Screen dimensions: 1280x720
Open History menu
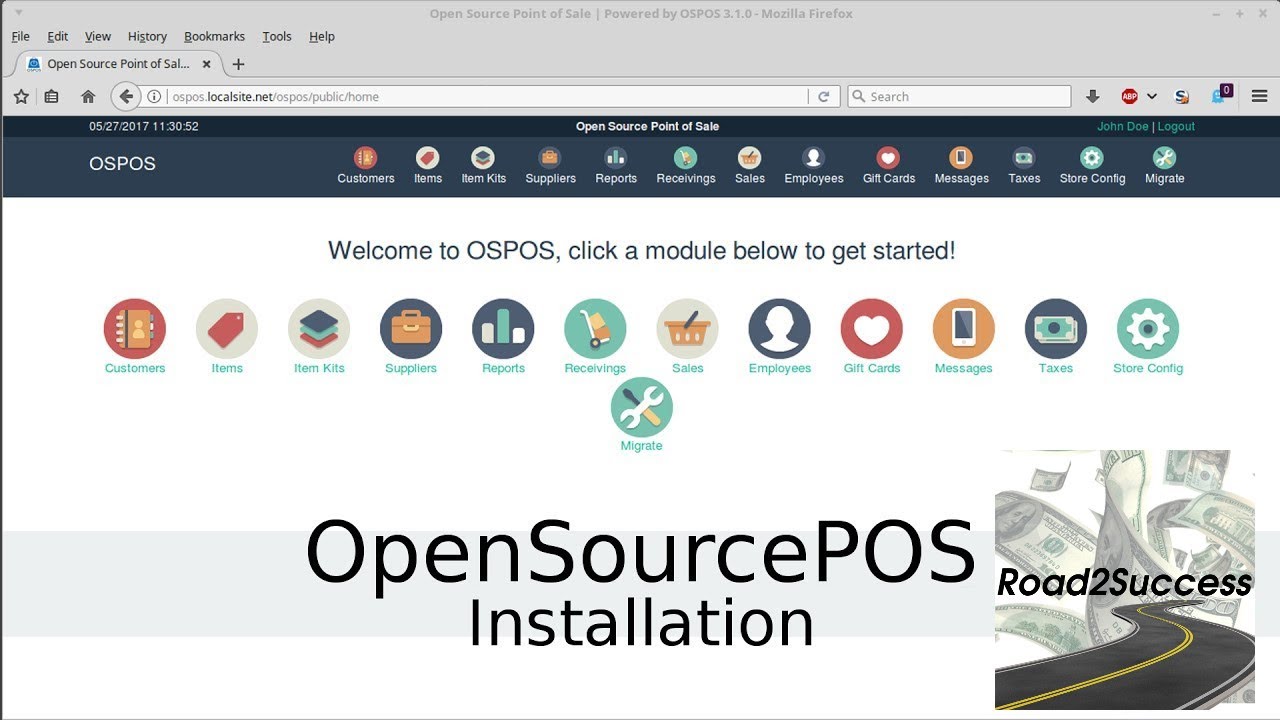tap(147, 36)
